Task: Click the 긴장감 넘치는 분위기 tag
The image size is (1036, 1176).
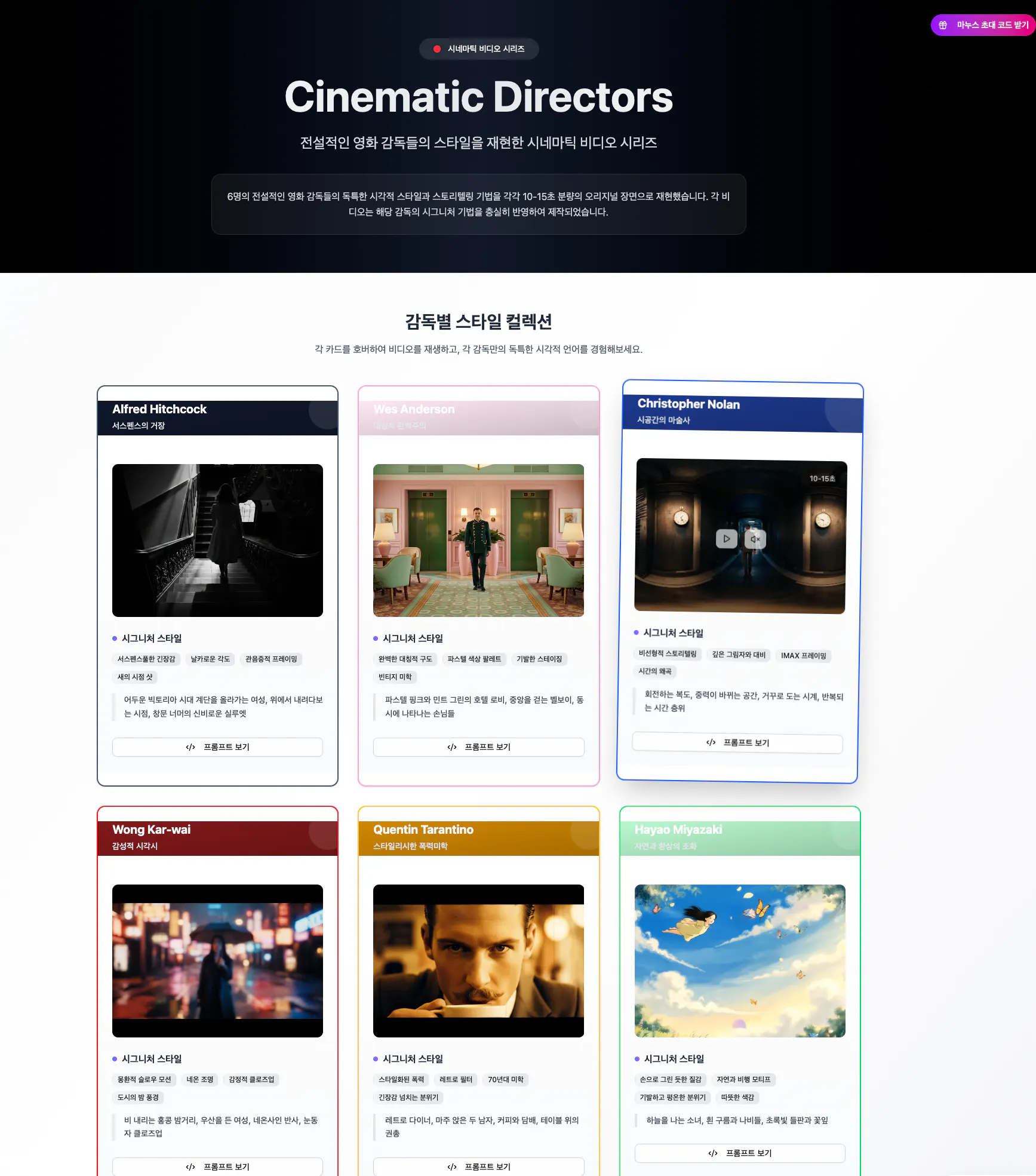Action: [408, 1098]
